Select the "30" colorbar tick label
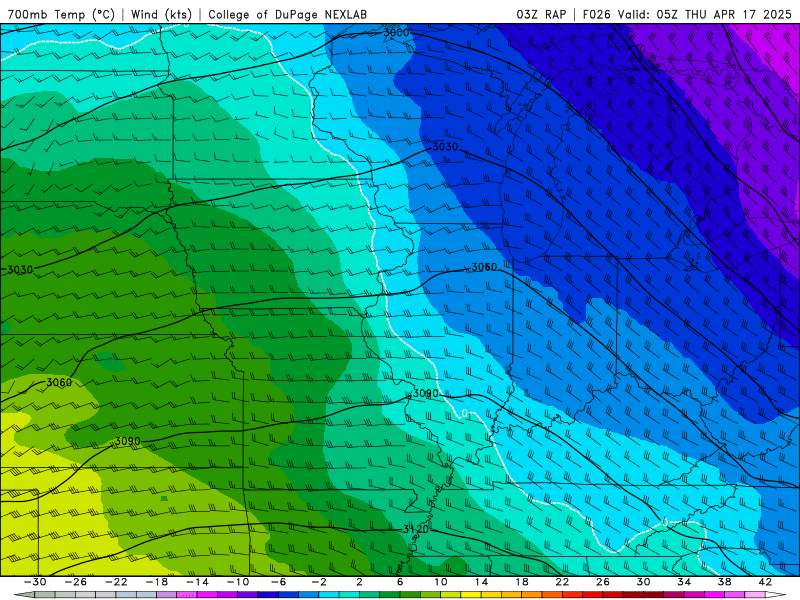Image resolution: width=800 pixels, height=600 pixels. (x=643, y=582)
